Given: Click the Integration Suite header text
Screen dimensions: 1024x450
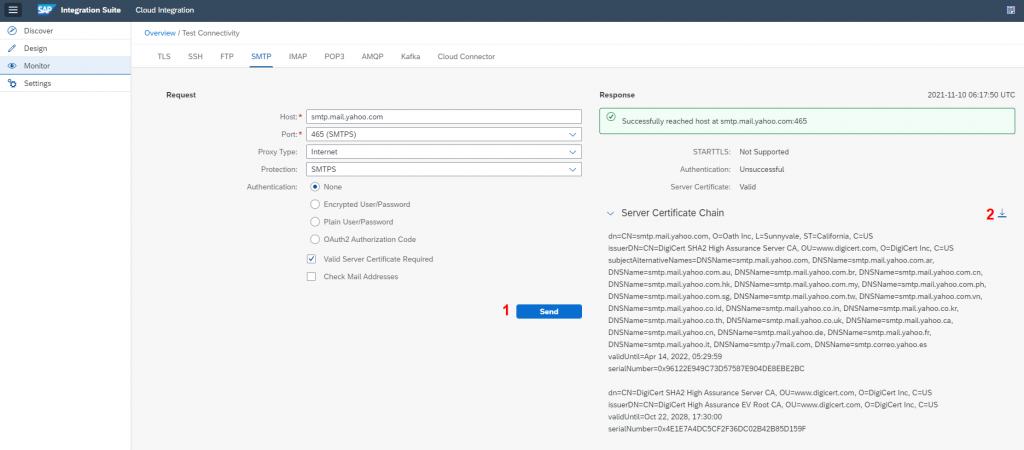Looking at the screenshot, I should pos(90,10).
